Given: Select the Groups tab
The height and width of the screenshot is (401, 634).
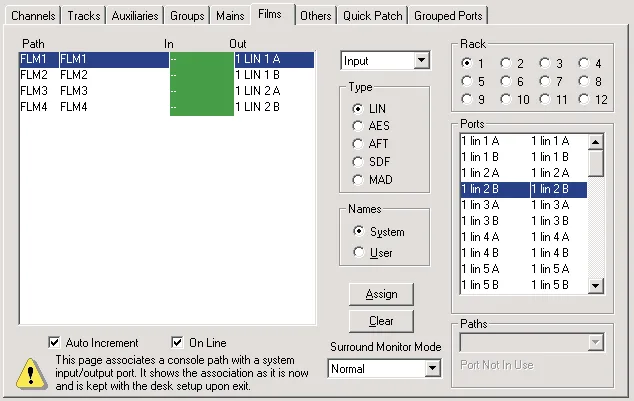Looking at the screenshot, I should (187, 16).
